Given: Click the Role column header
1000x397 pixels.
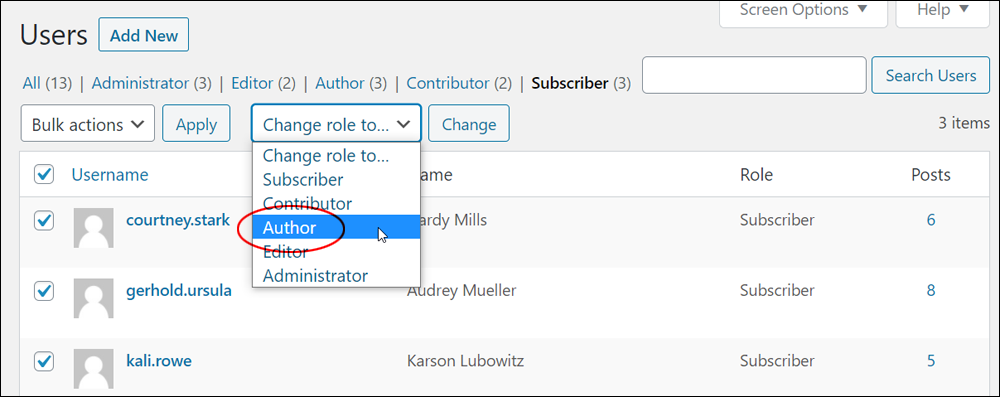Looking at the screenshot, I should 756,174.
